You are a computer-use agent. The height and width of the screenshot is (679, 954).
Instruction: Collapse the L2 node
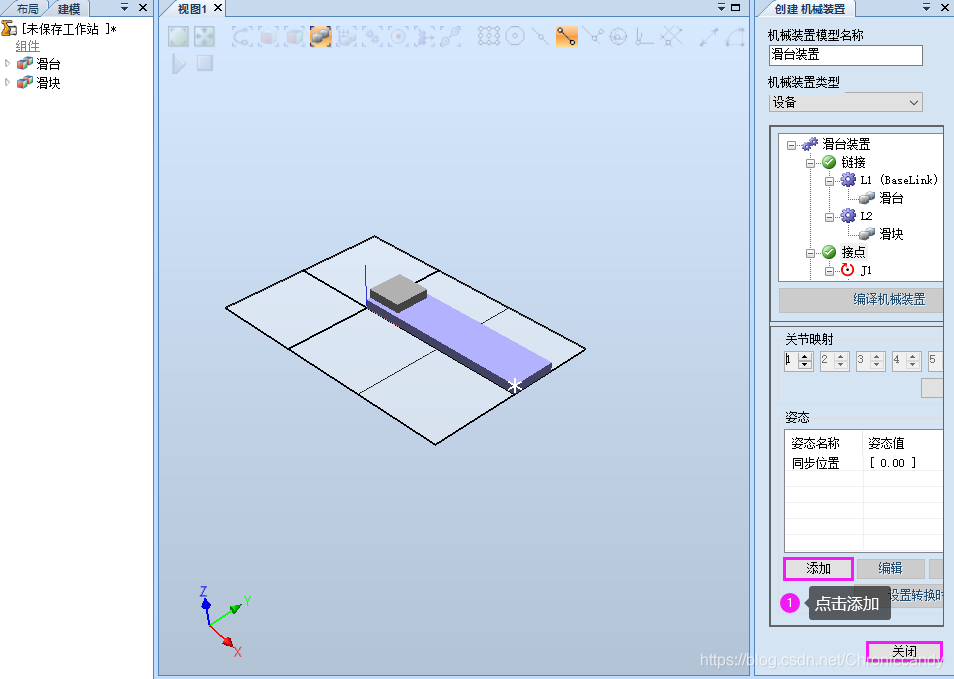pos(829,217)
